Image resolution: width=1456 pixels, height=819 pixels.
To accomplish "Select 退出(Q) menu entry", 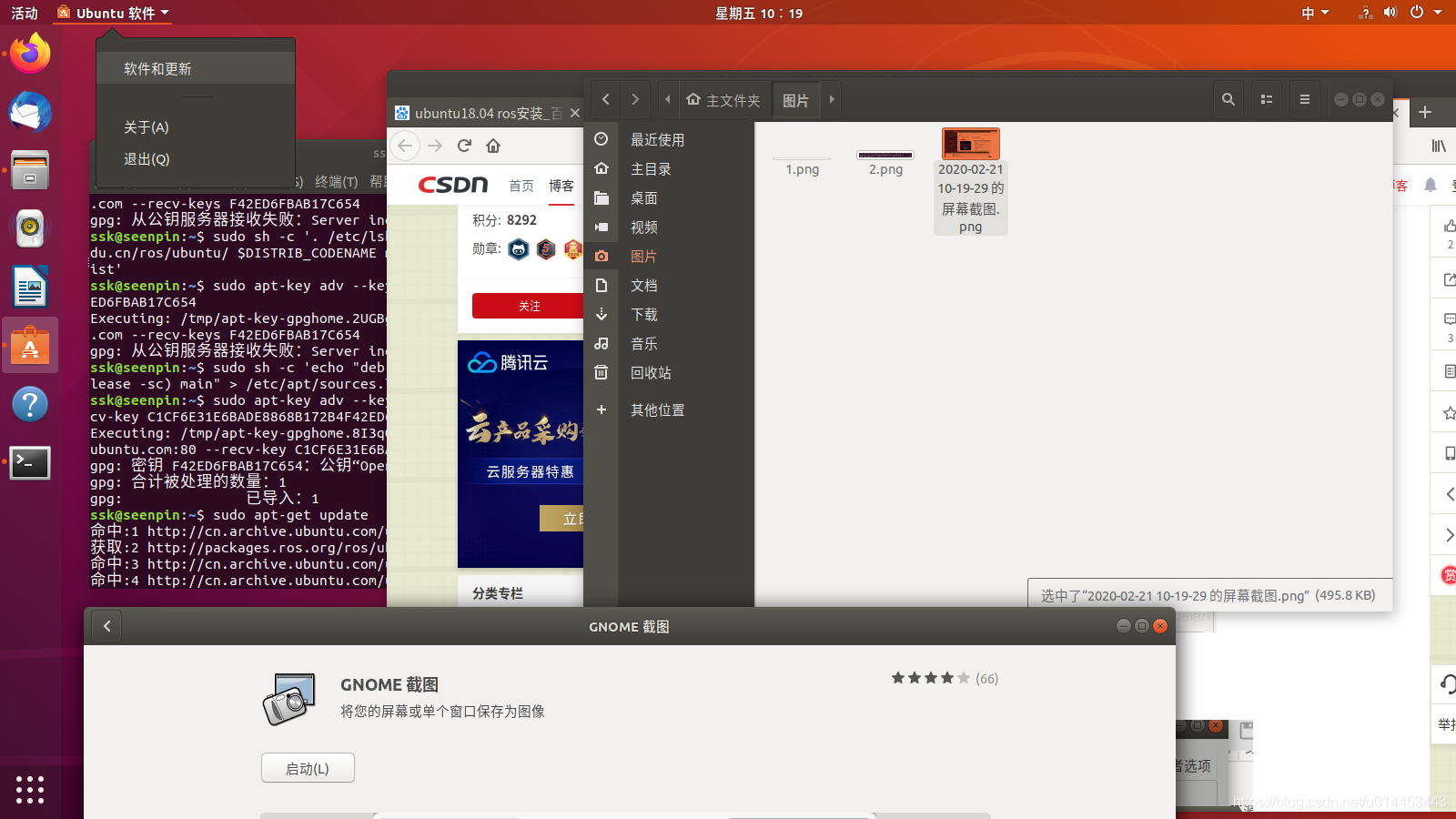I will click(196, 159).
